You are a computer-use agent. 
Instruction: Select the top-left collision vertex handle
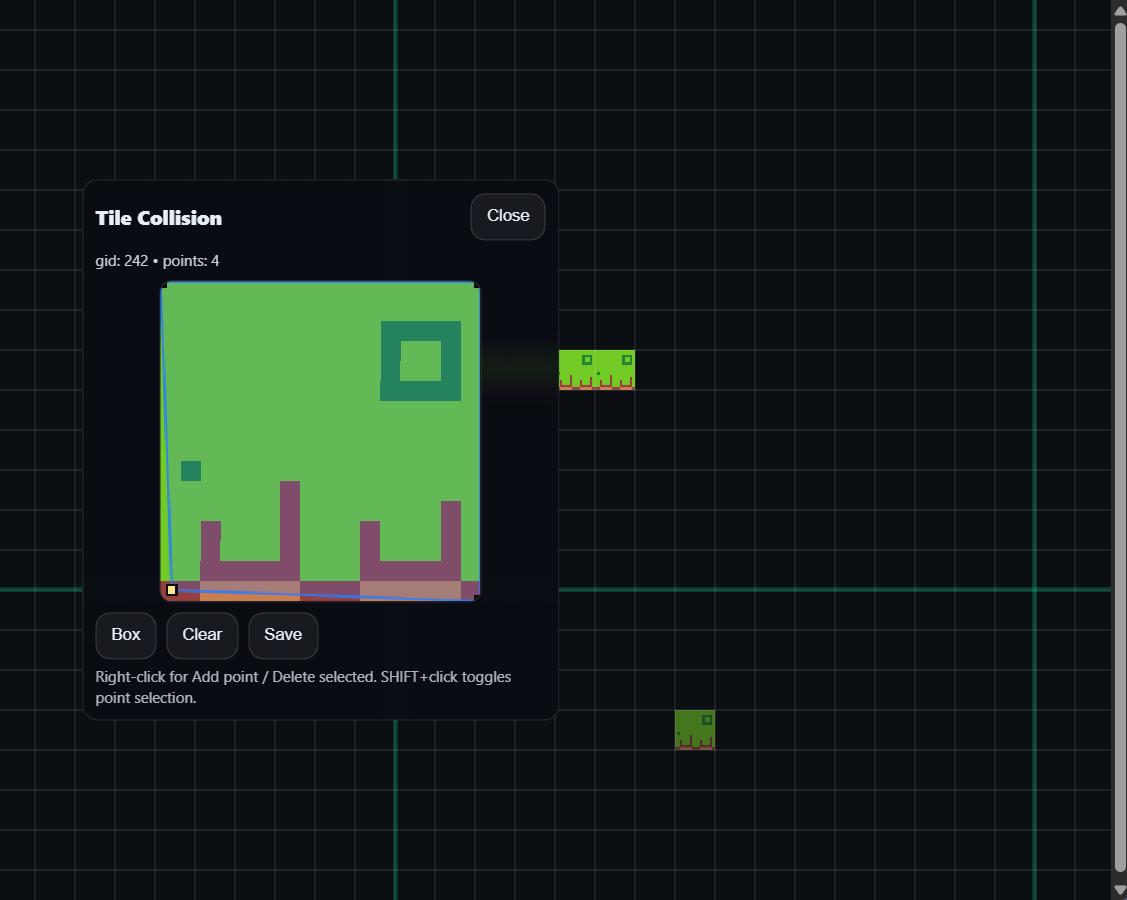pyautogui.click(x=165, y=284)
